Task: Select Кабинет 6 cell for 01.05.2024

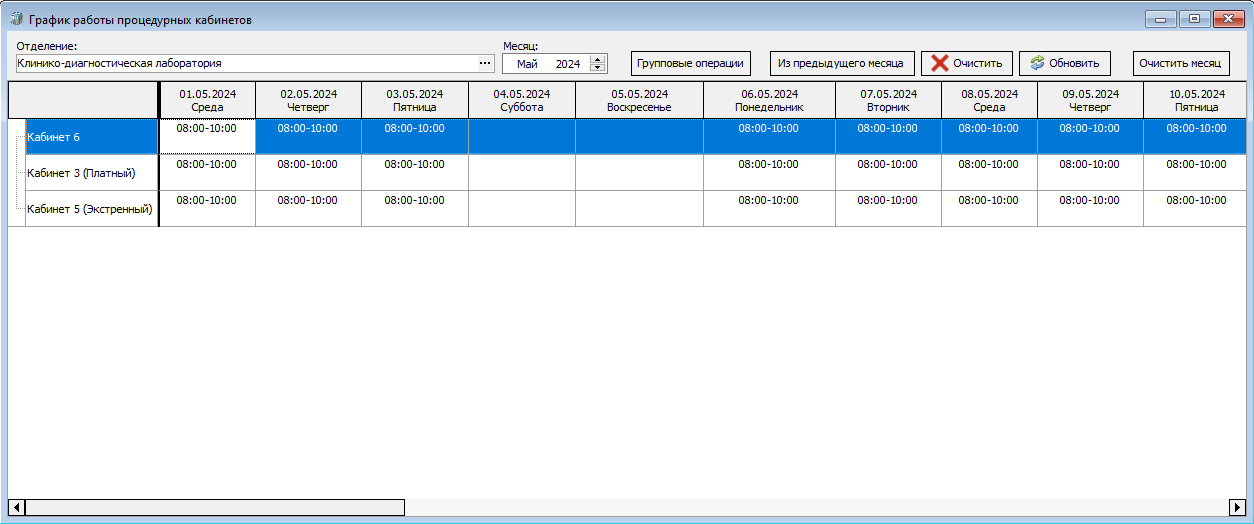Action: click(207, 136)
